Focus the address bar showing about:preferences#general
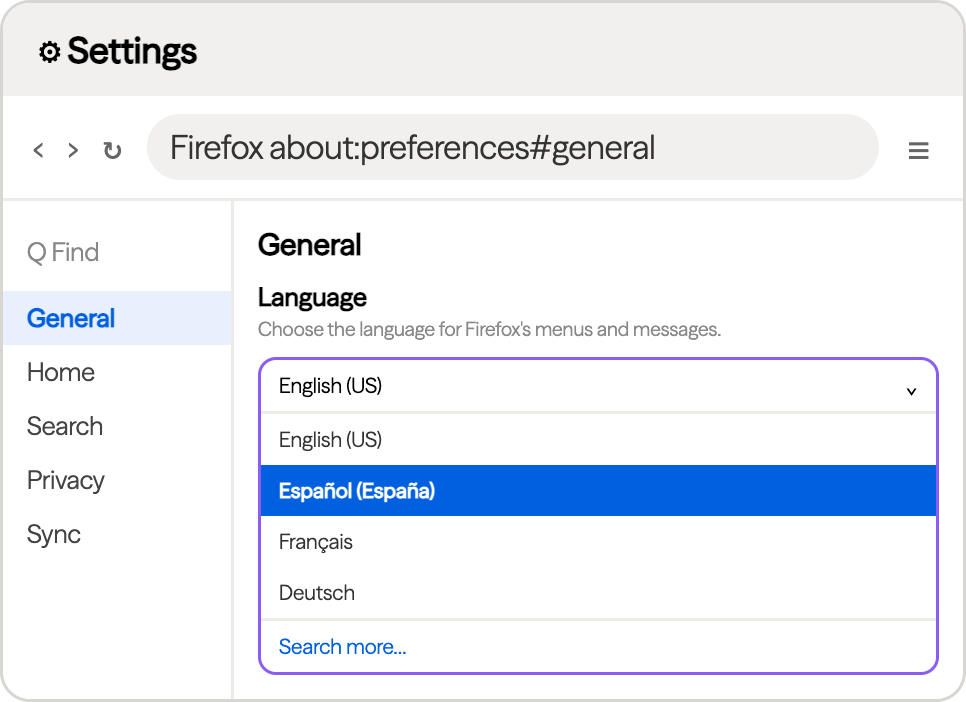This screenshot has width=966, height=702. (513, 147)
